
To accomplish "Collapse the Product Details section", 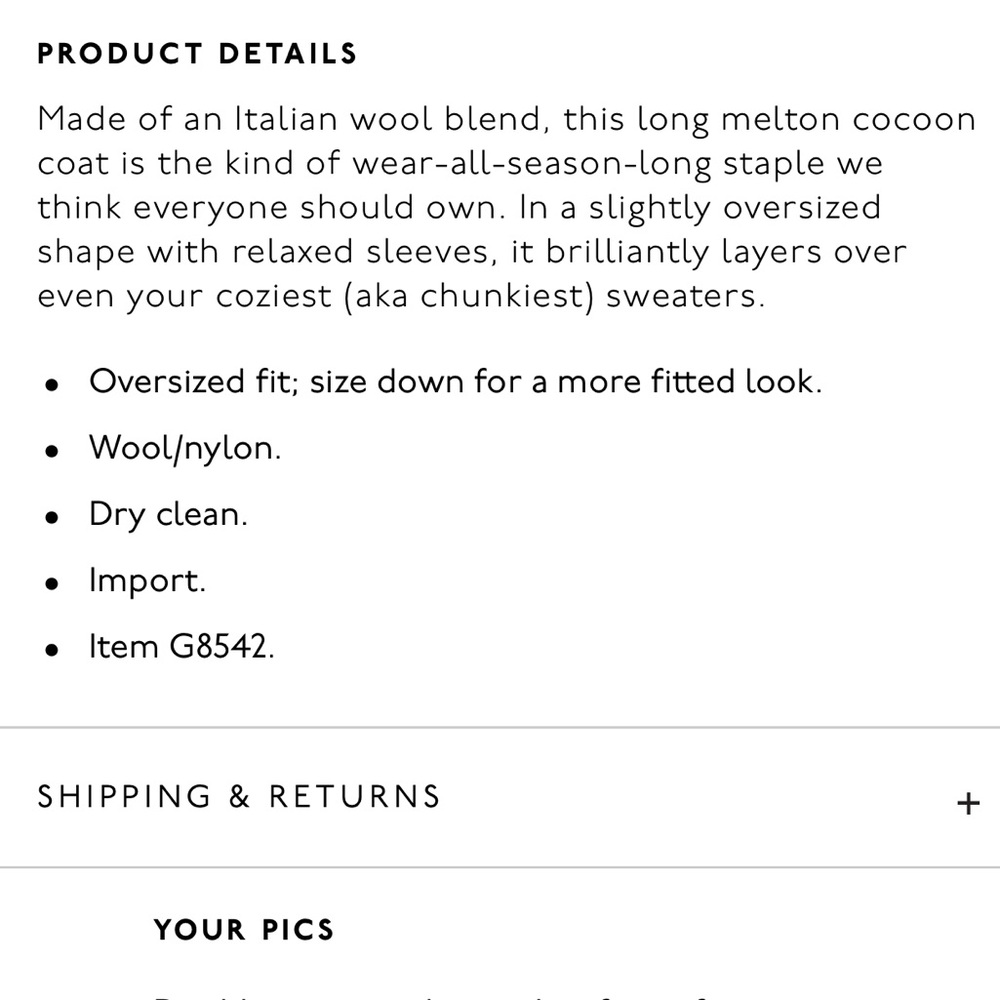I will [x=196, y=54].
